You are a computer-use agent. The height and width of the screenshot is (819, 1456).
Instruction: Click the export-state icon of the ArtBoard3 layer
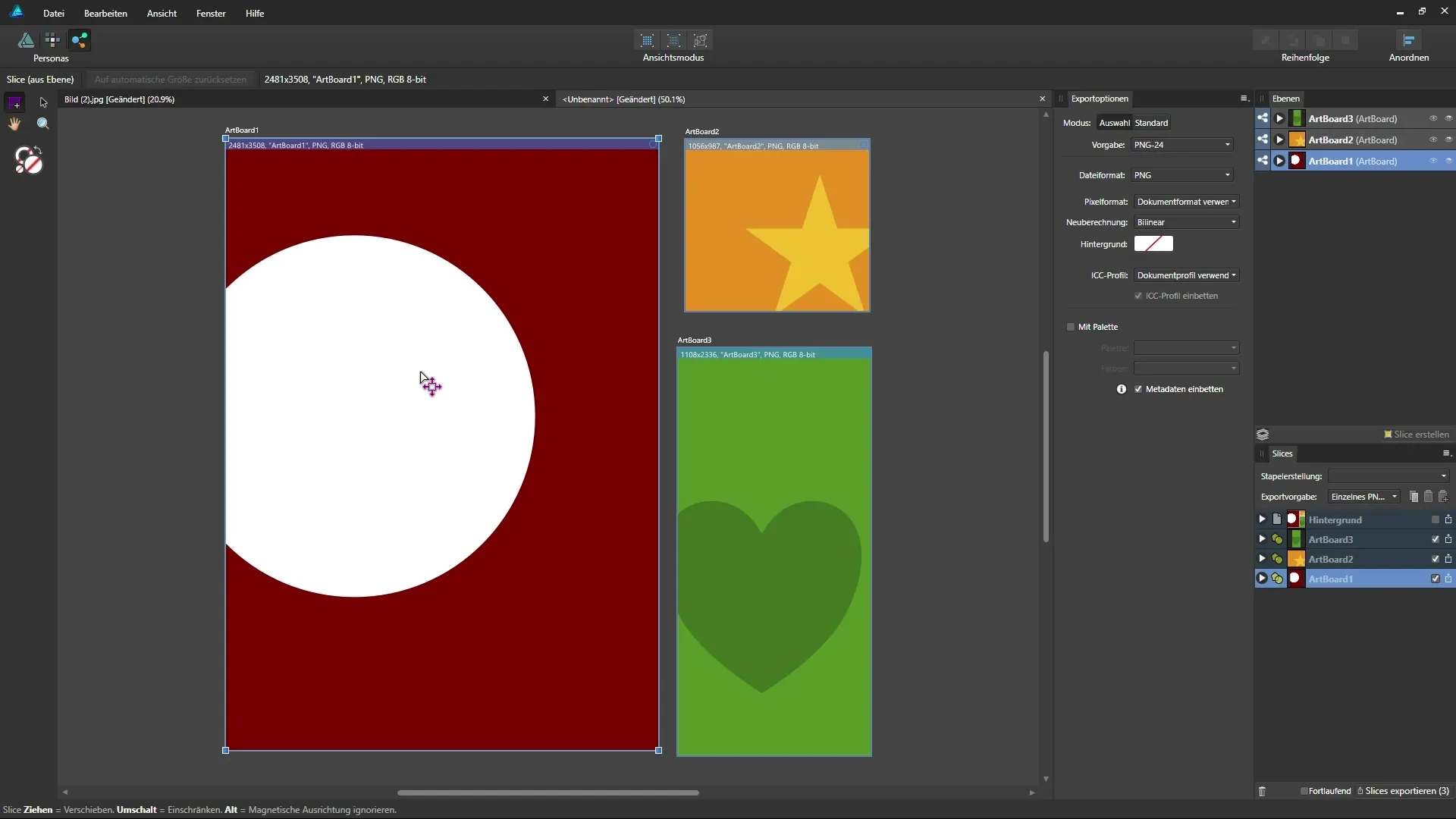click(1263, 118)
